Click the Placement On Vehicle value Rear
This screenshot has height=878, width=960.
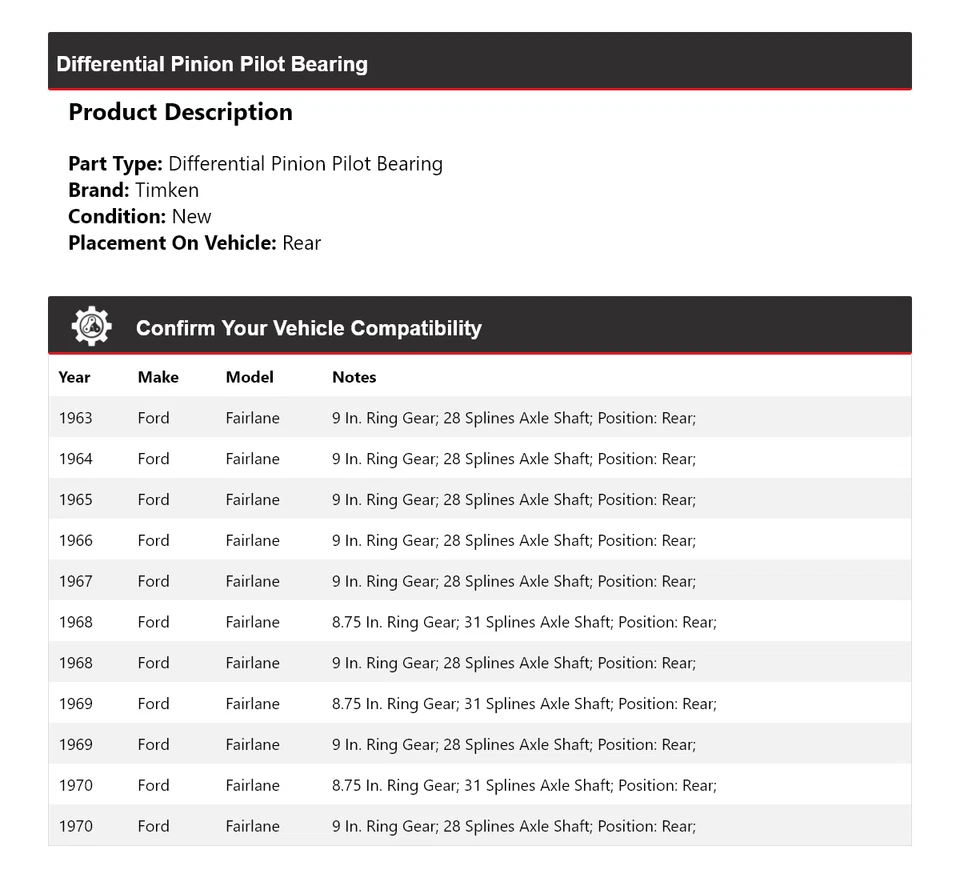(301, 242)
